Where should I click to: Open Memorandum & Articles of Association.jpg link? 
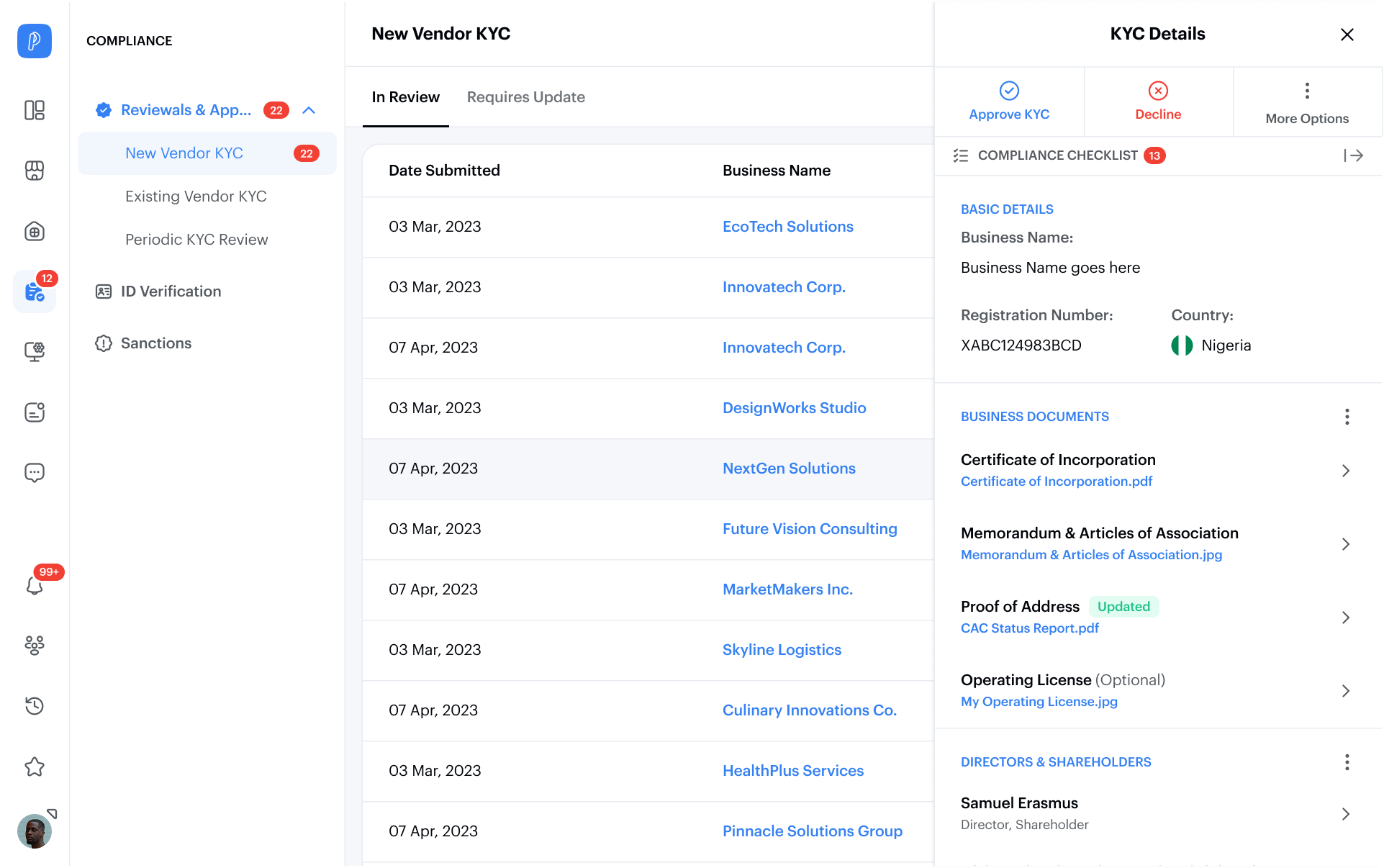[1091, 555]
